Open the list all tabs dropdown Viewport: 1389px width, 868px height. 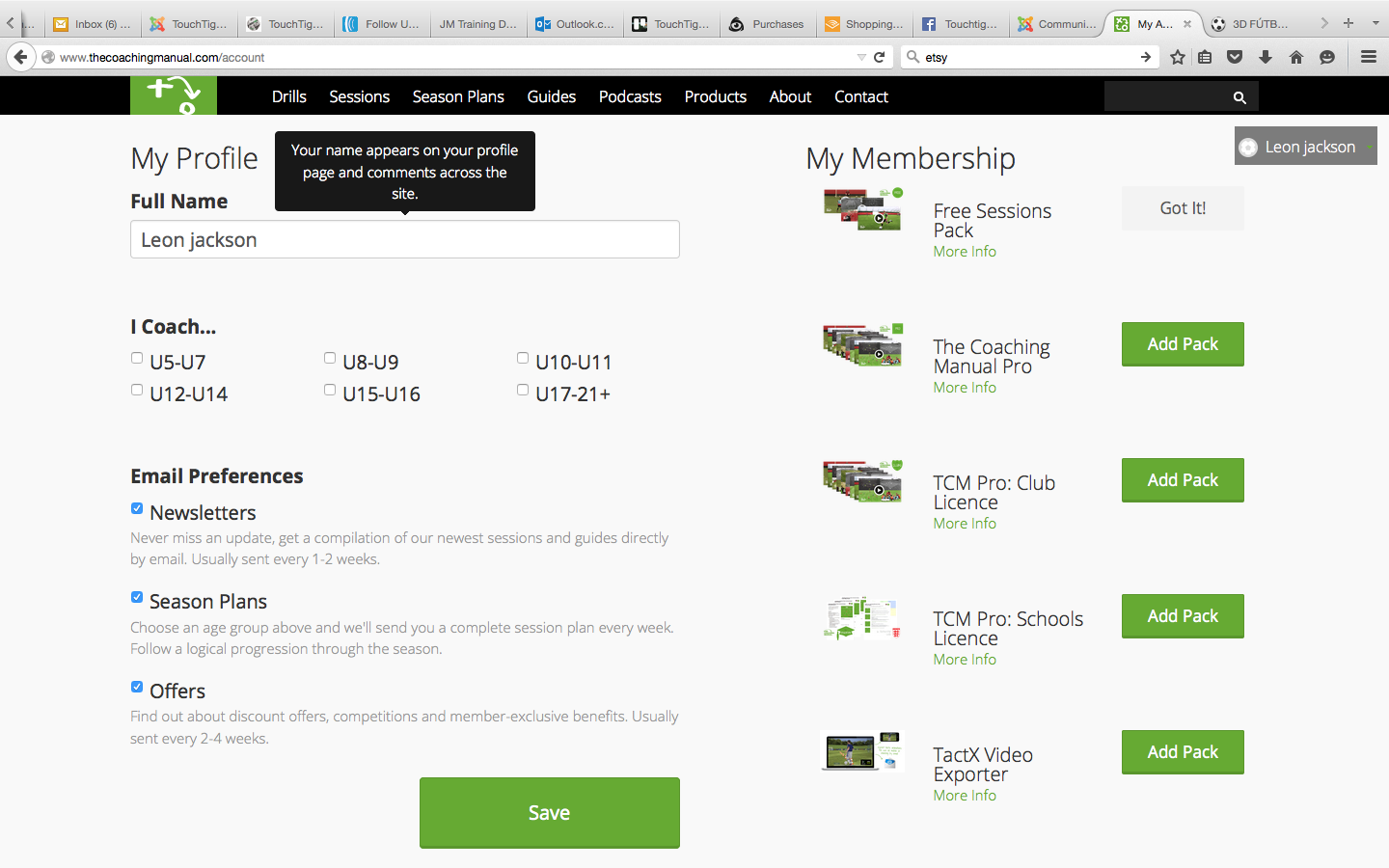(x=1375, y=23)
